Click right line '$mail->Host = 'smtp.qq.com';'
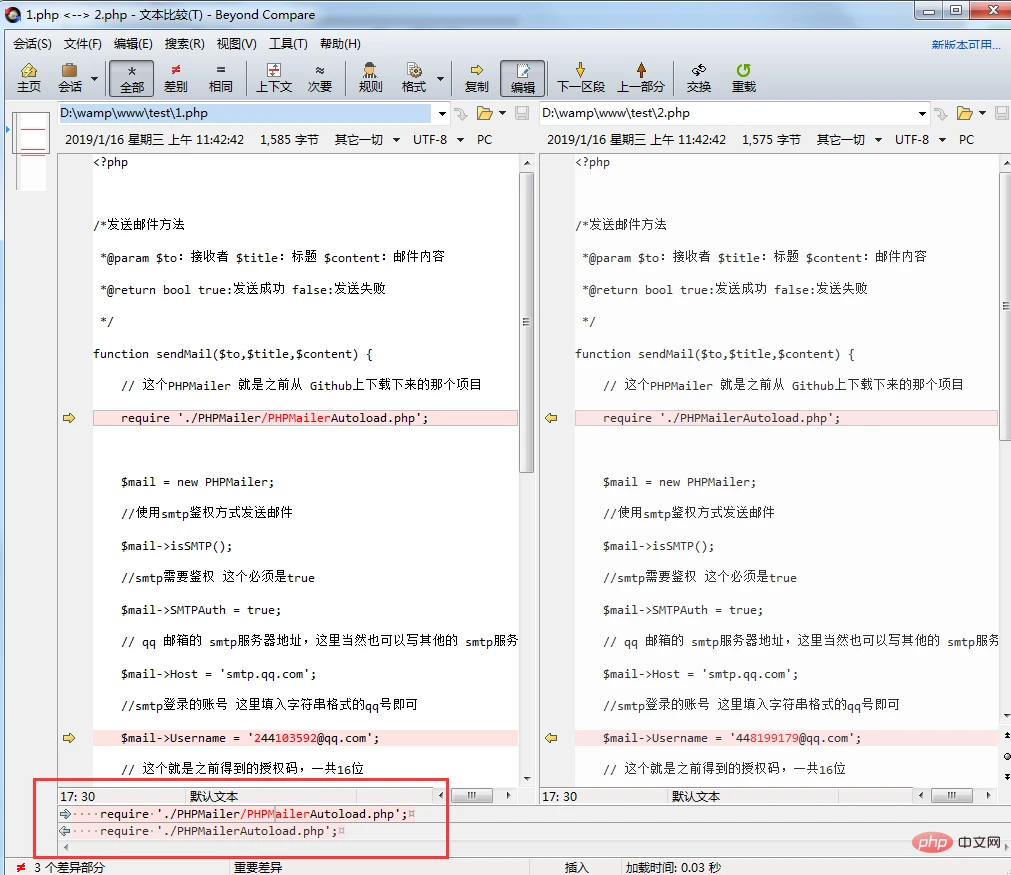The height and width of the screenshot is (875, 1011). click(700, 674)
